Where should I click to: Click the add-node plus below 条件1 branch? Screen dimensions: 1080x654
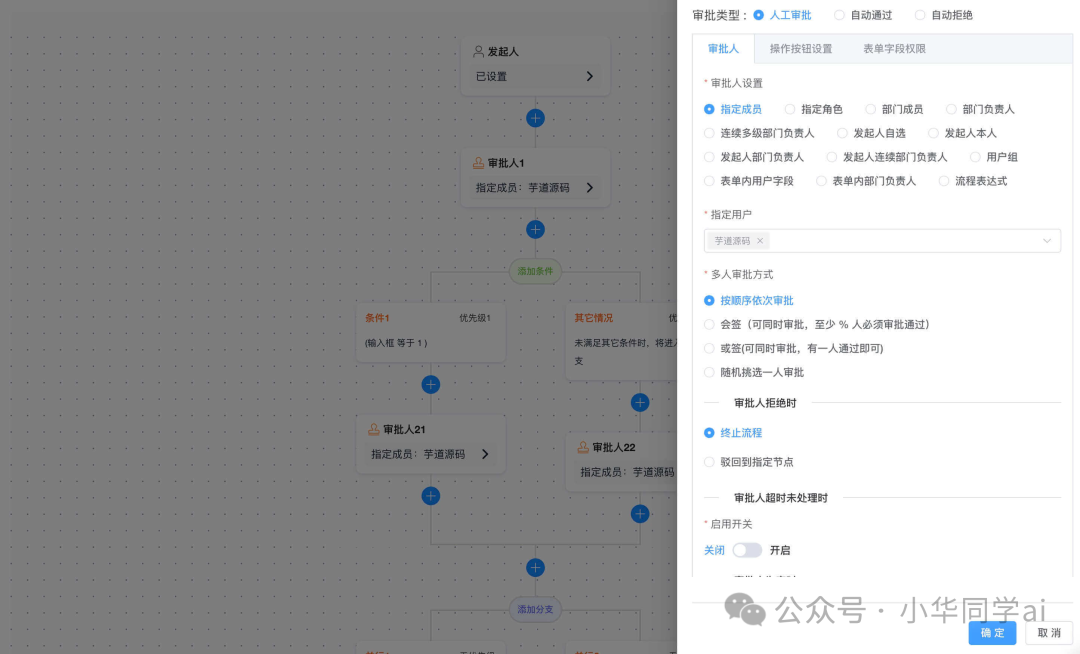(430, 384)
